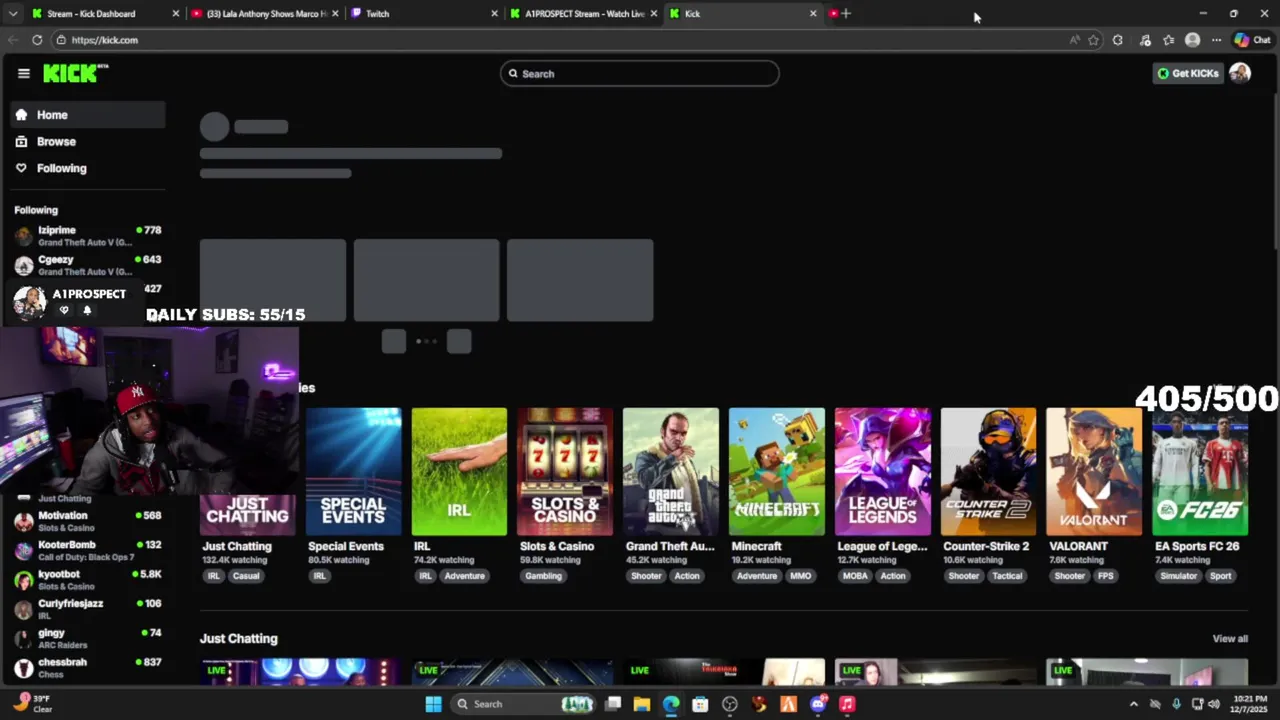Click the taskbar Search box
Screen dimensions: 1280x720
(524, 704)
